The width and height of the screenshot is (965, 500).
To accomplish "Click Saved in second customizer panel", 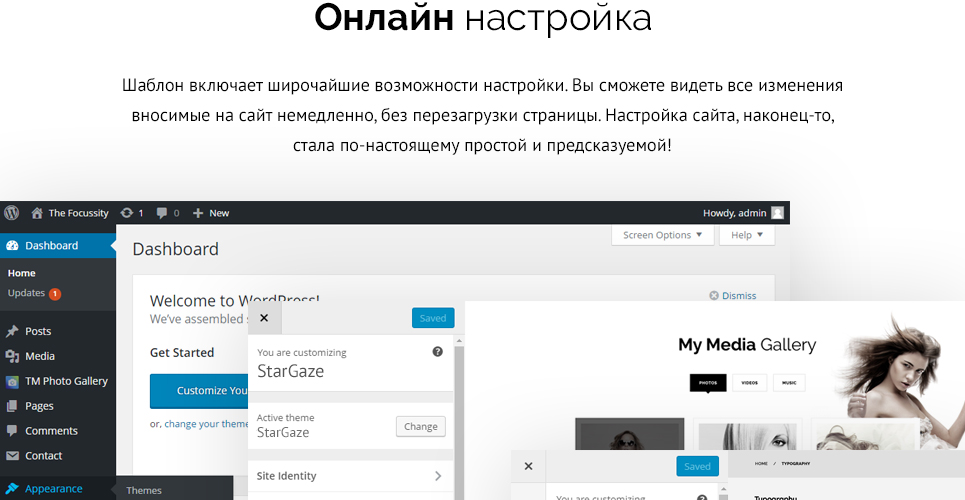I will (x=697, y=466).
